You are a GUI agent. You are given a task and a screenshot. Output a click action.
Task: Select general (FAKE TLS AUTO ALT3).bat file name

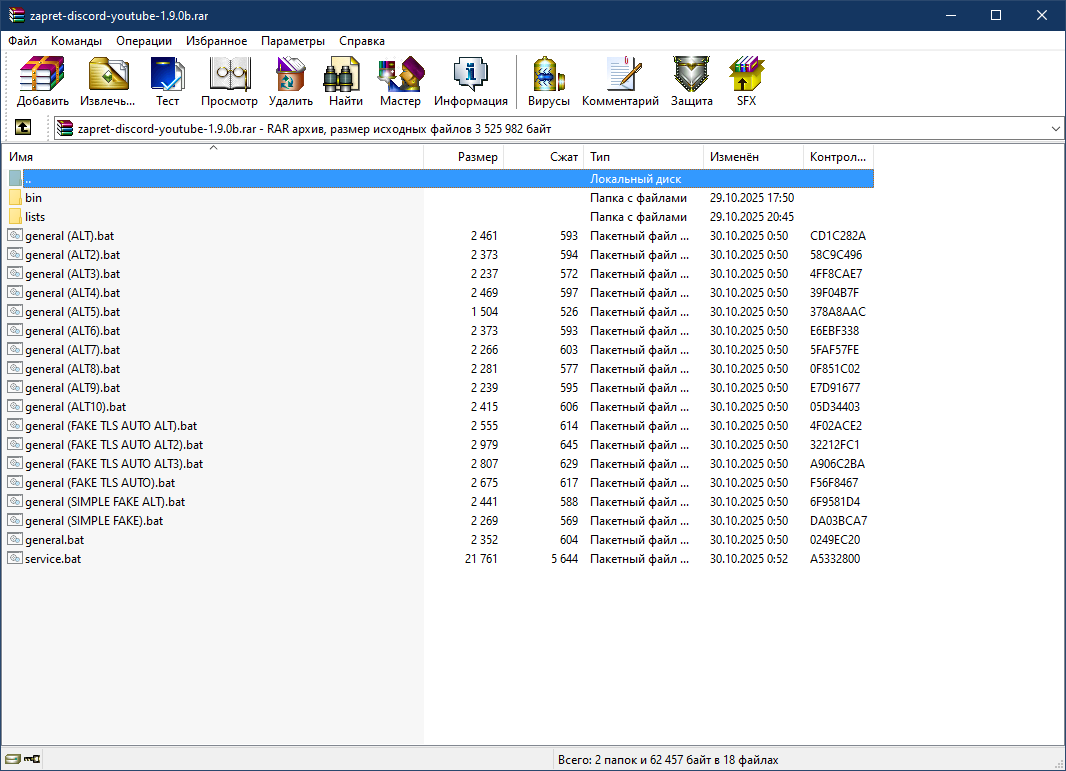click(x=114, y=464)
